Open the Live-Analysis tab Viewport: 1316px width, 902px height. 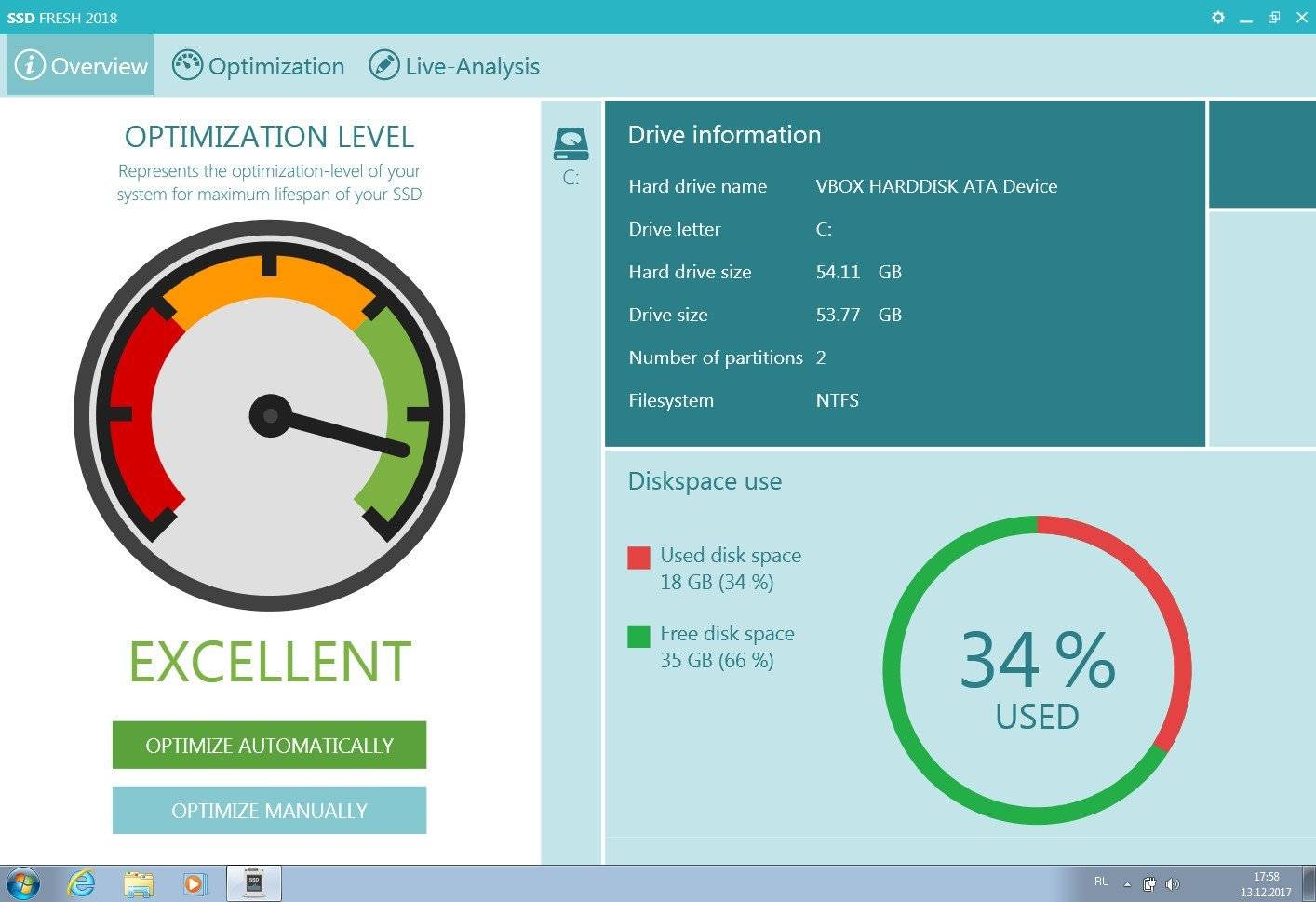[454, 65]
